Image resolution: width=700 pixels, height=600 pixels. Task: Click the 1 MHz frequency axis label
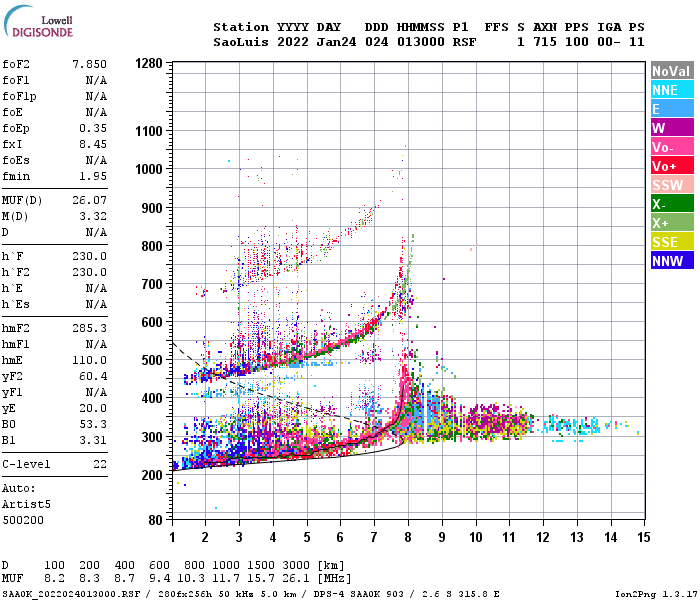[x=172, y=537]
